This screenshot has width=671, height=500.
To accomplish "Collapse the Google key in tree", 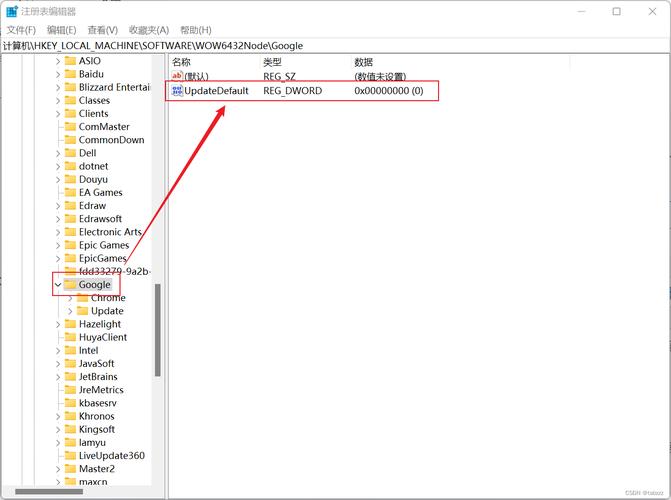I will (57, 285).
